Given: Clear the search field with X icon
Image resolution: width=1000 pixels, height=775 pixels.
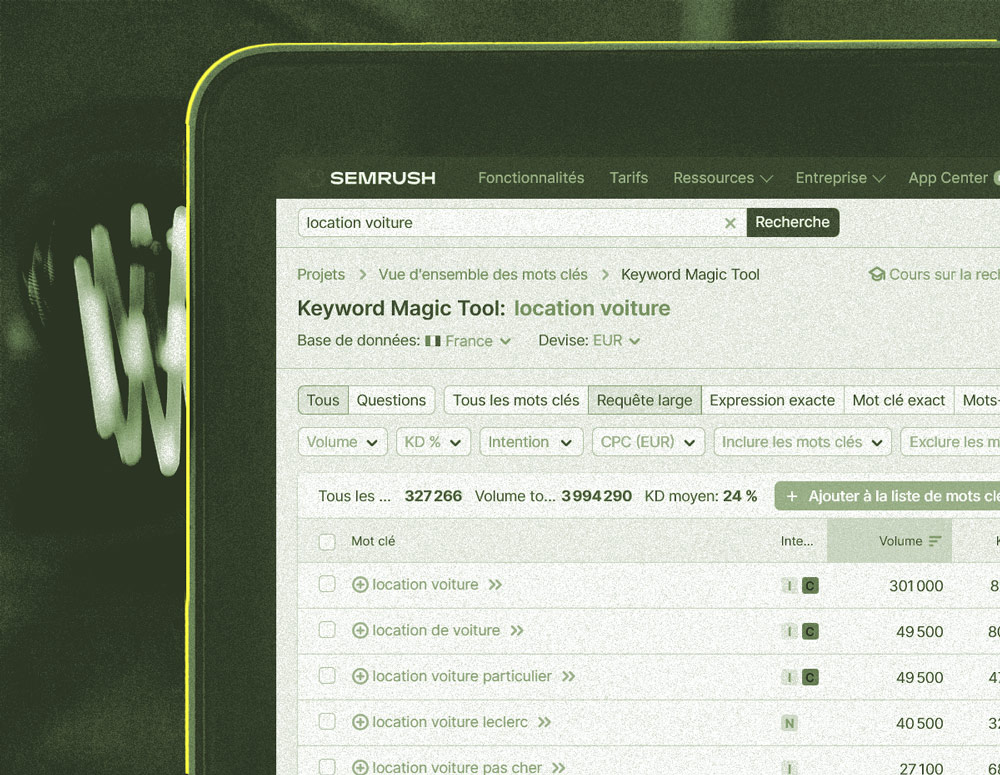Looking at the screenshot, I should point(730,223).
